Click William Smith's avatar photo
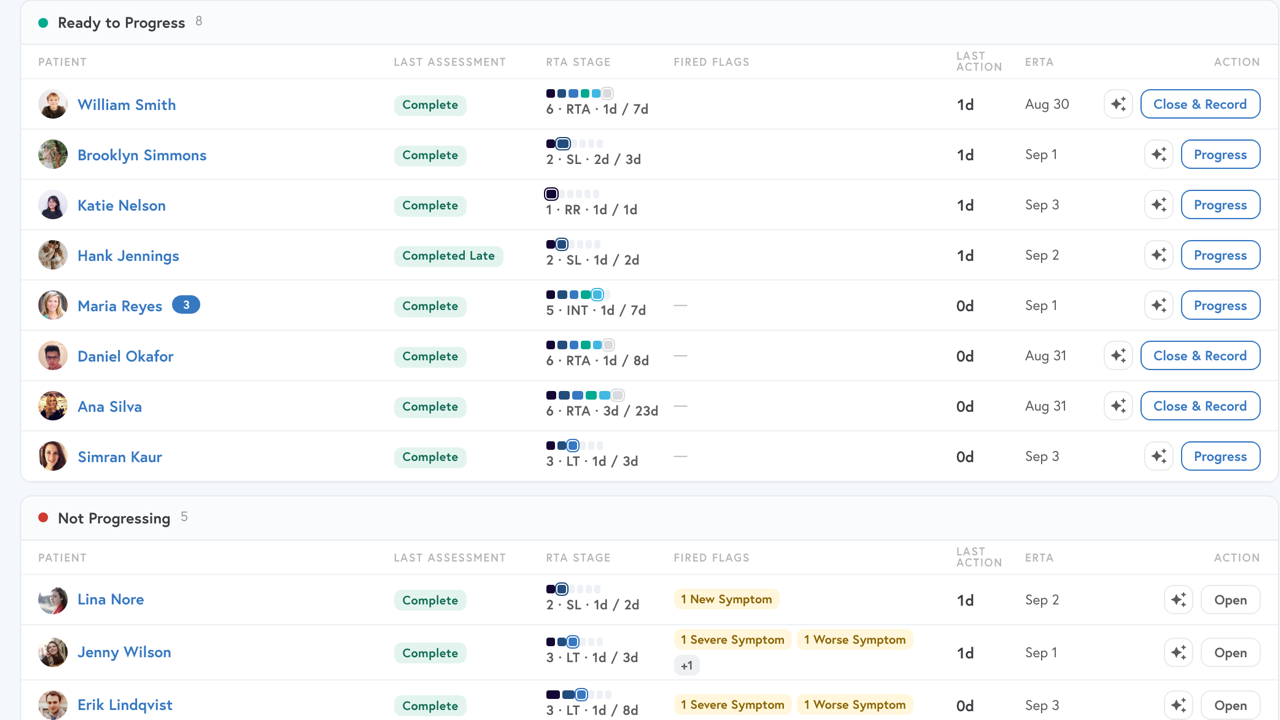Image resolution: width=1280 pixels, height=720 pixels. (x=53, y=104)
